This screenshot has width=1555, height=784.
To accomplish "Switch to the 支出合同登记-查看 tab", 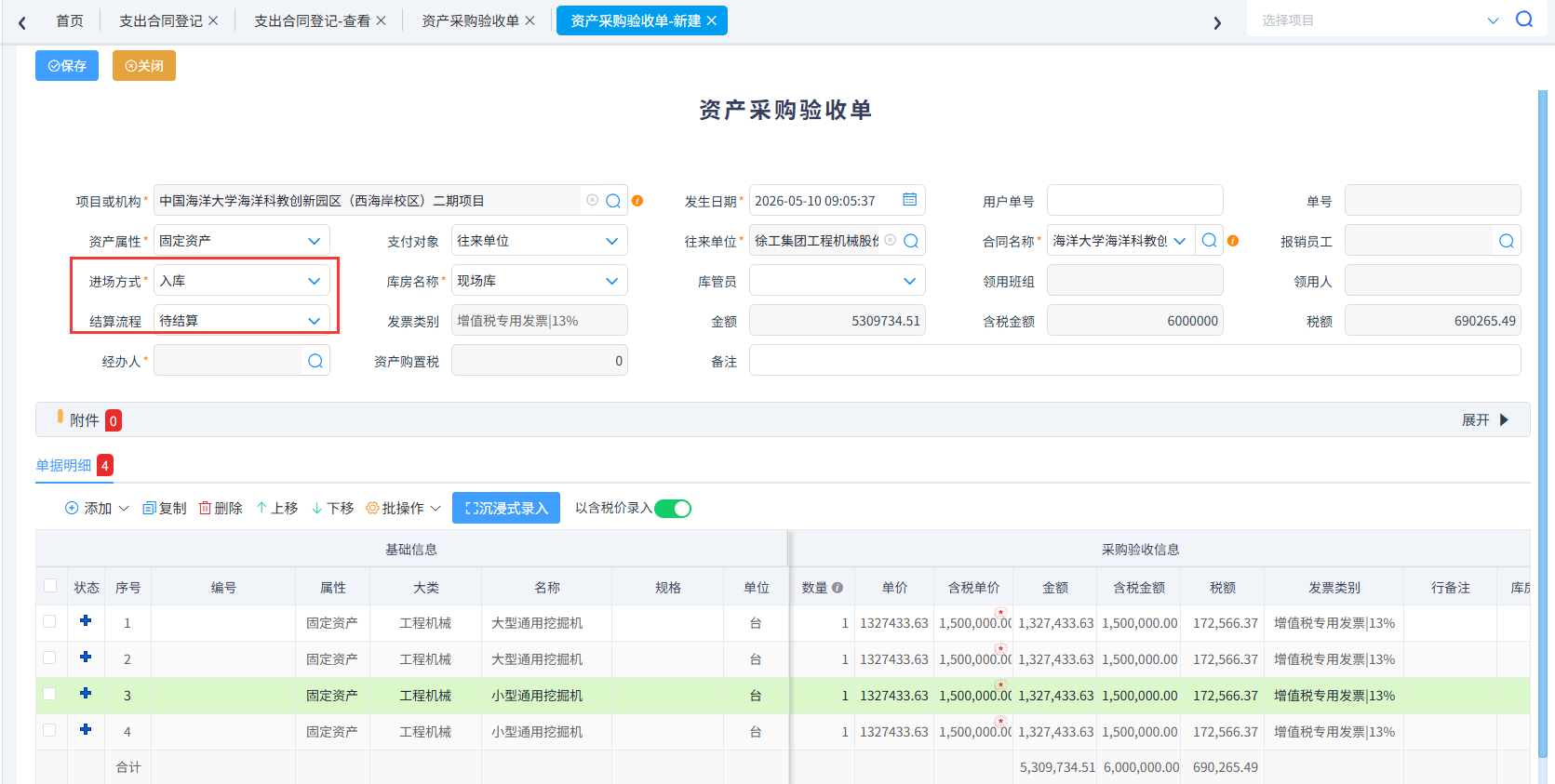I will [313, 20].
